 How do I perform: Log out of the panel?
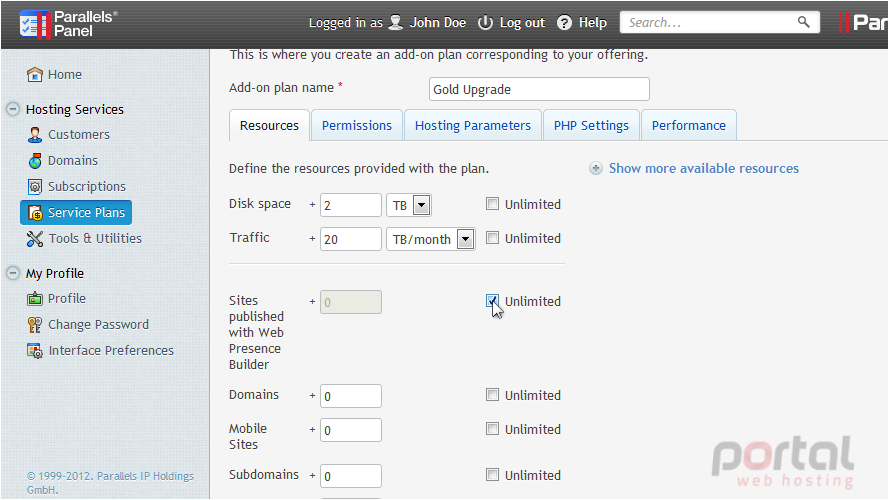coord(511,23)
